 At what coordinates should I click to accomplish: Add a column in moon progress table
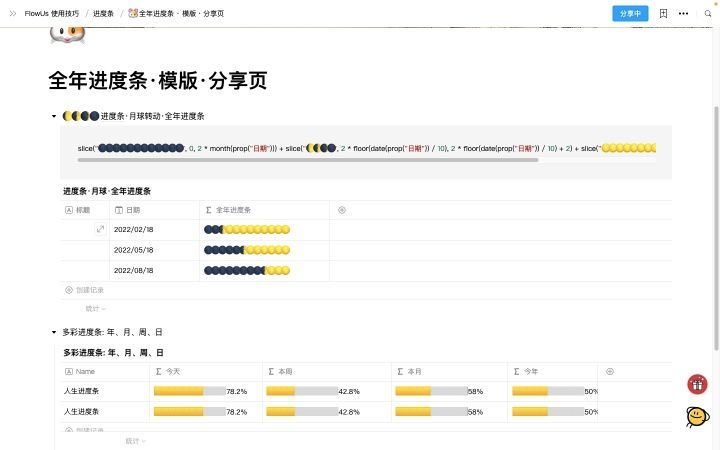342,210
